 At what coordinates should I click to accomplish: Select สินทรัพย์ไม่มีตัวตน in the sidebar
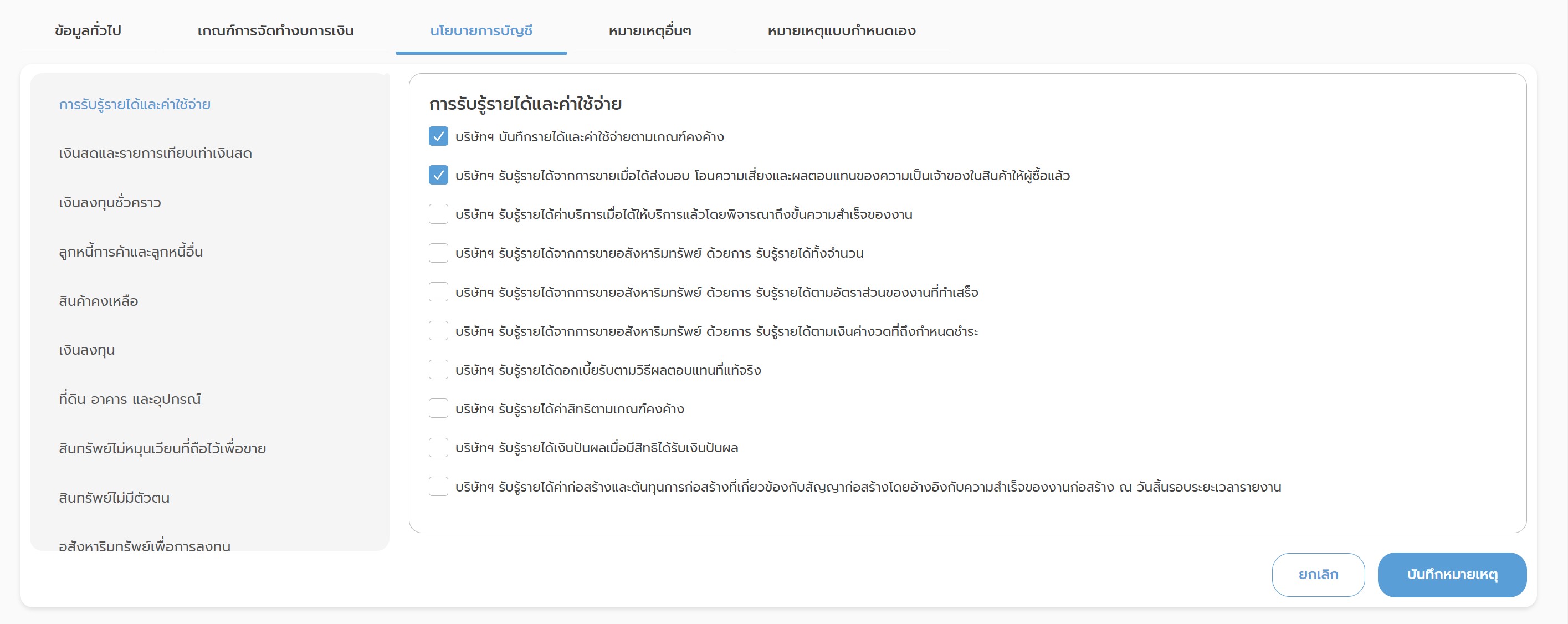(x=114, y=498)
